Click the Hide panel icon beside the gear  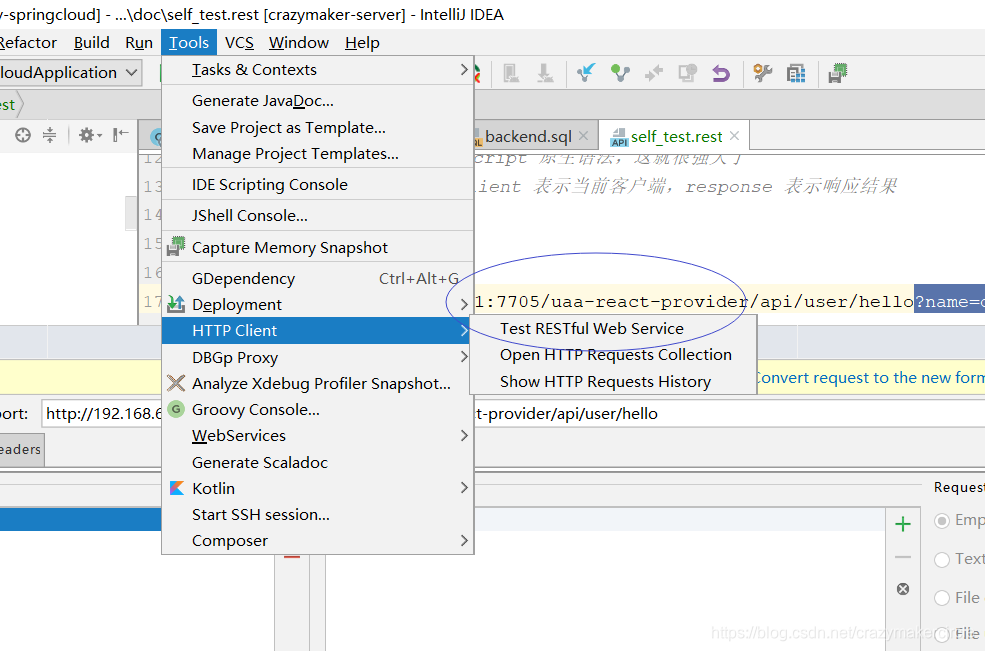121,134
